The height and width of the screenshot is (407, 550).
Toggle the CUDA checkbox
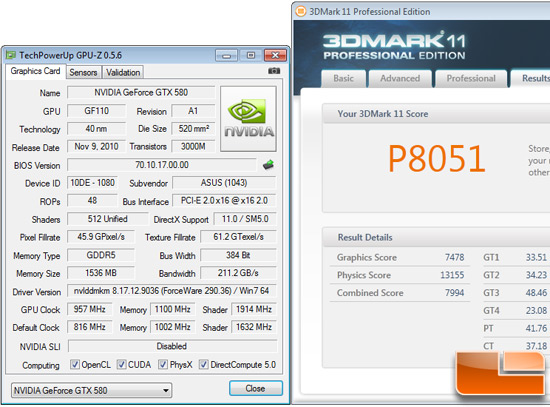tap(121, 365)
